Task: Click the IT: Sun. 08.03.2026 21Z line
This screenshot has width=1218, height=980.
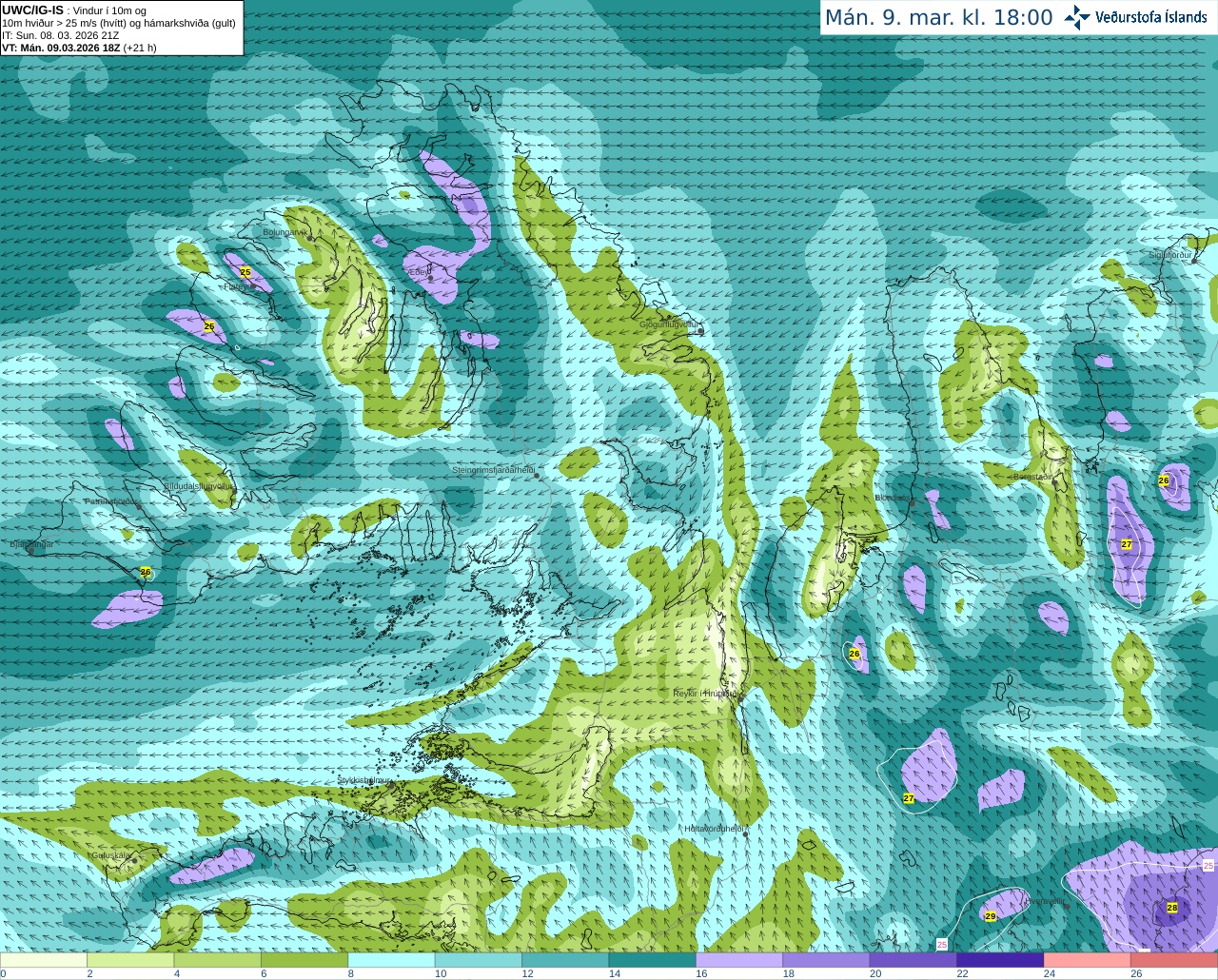Action: click(60, 35)
